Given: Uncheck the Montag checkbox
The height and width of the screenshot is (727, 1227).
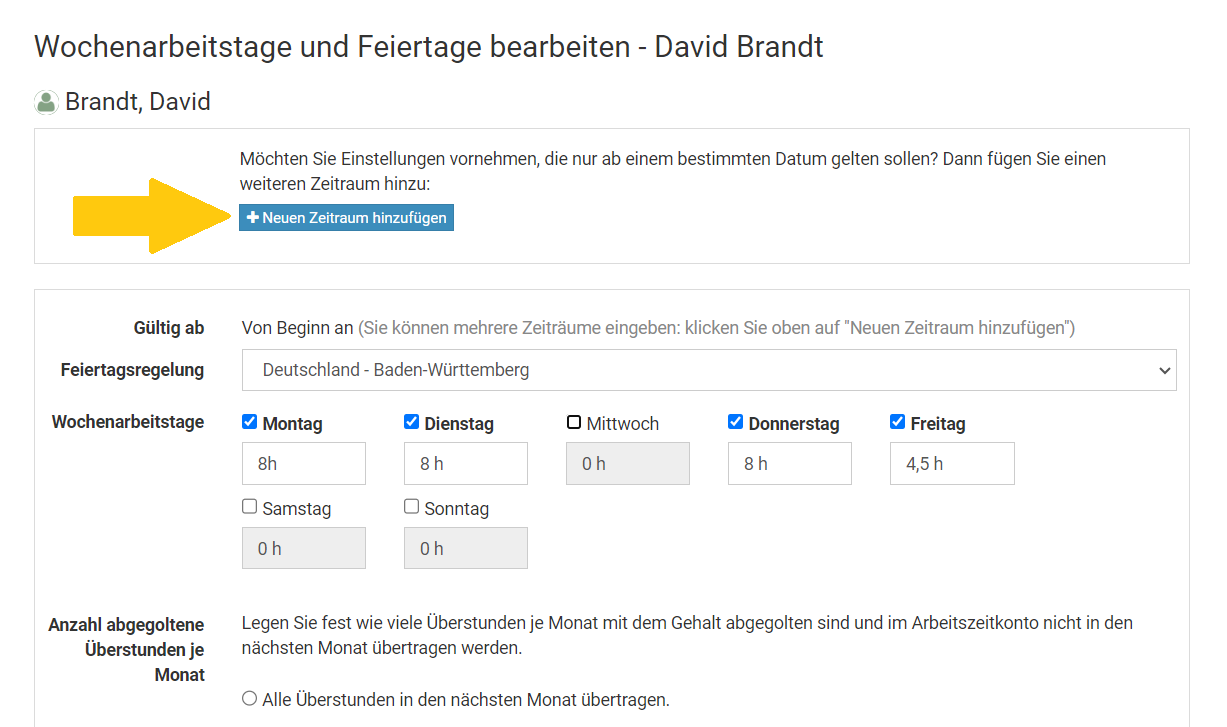Looking at the screenshot, I should point(250,422).
